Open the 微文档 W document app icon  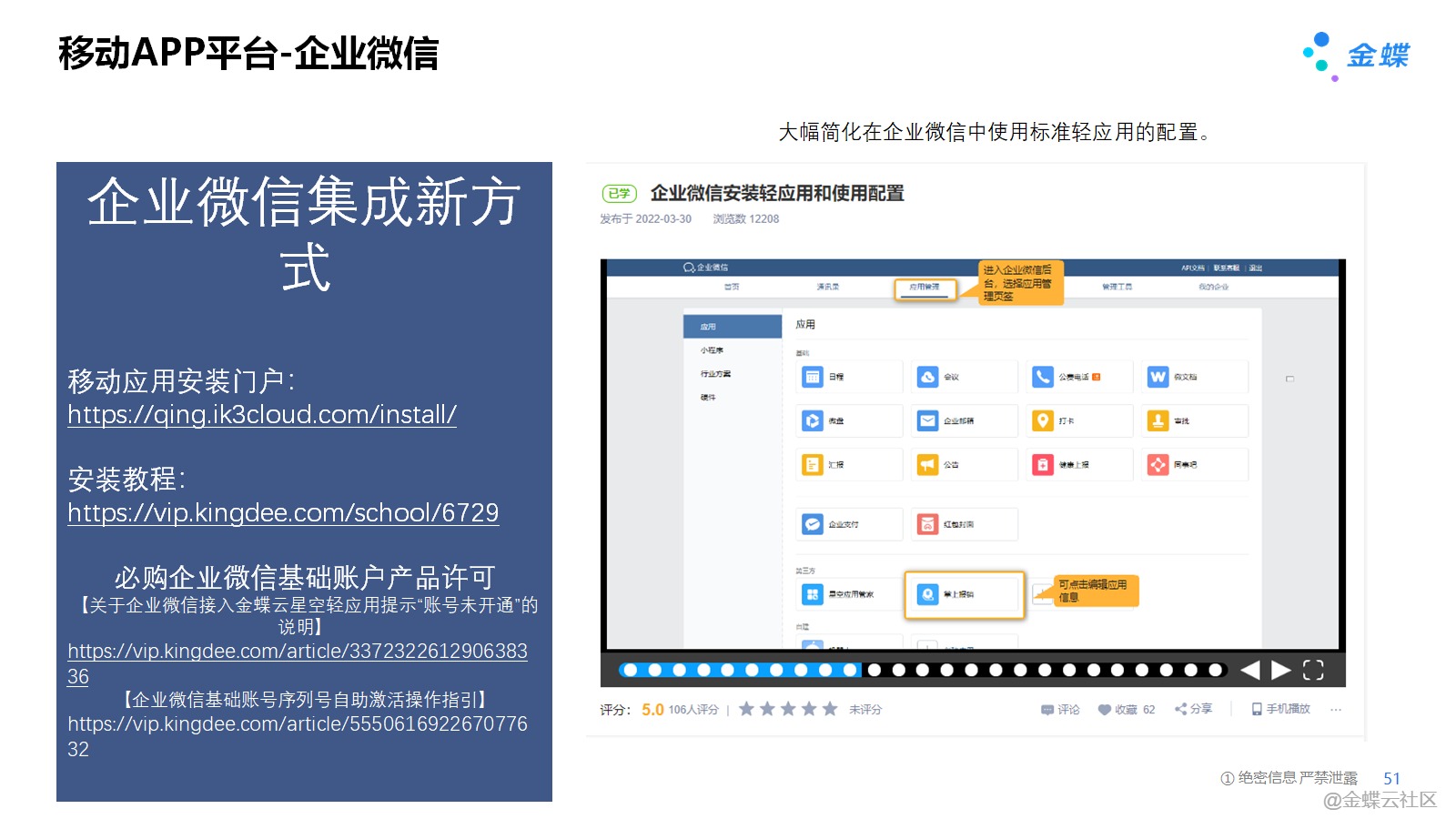click(x=1158, y=377)
